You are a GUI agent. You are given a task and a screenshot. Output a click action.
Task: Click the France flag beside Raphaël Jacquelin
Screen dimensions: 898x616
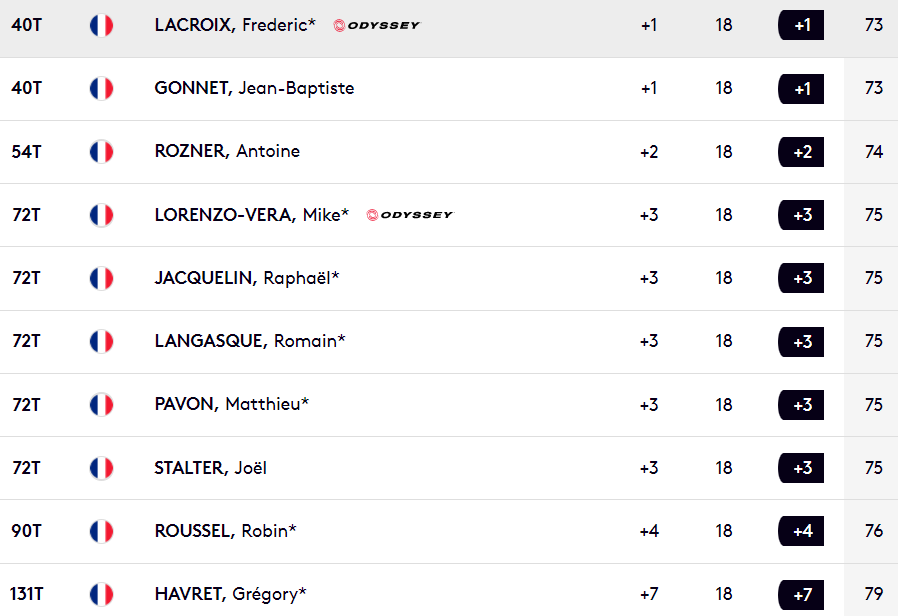101,278
